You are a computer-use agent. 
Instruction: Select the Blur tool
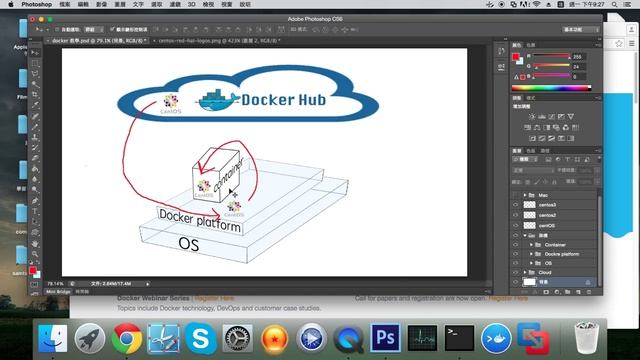click(x=35, y=180)
